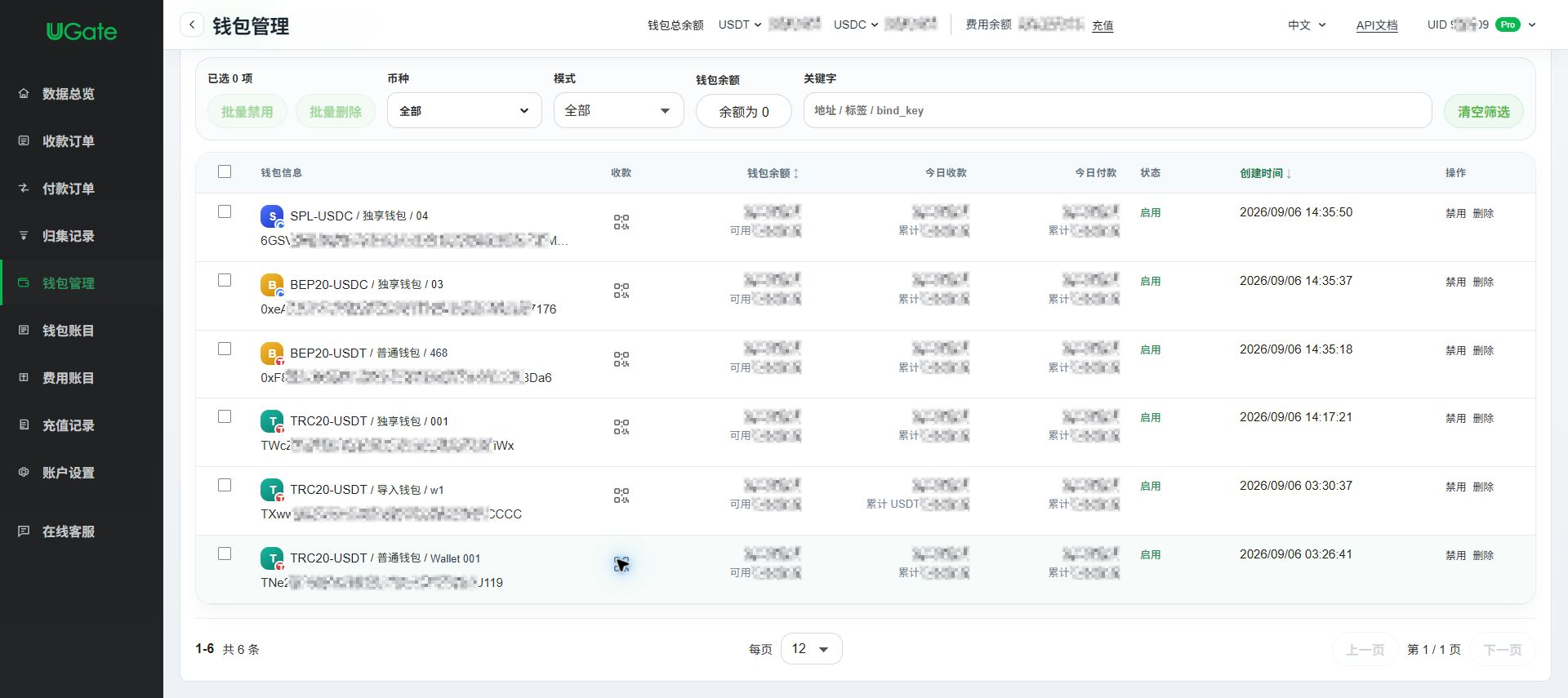Click the date 2026/09/06 14:35:50

[1295, 212]
